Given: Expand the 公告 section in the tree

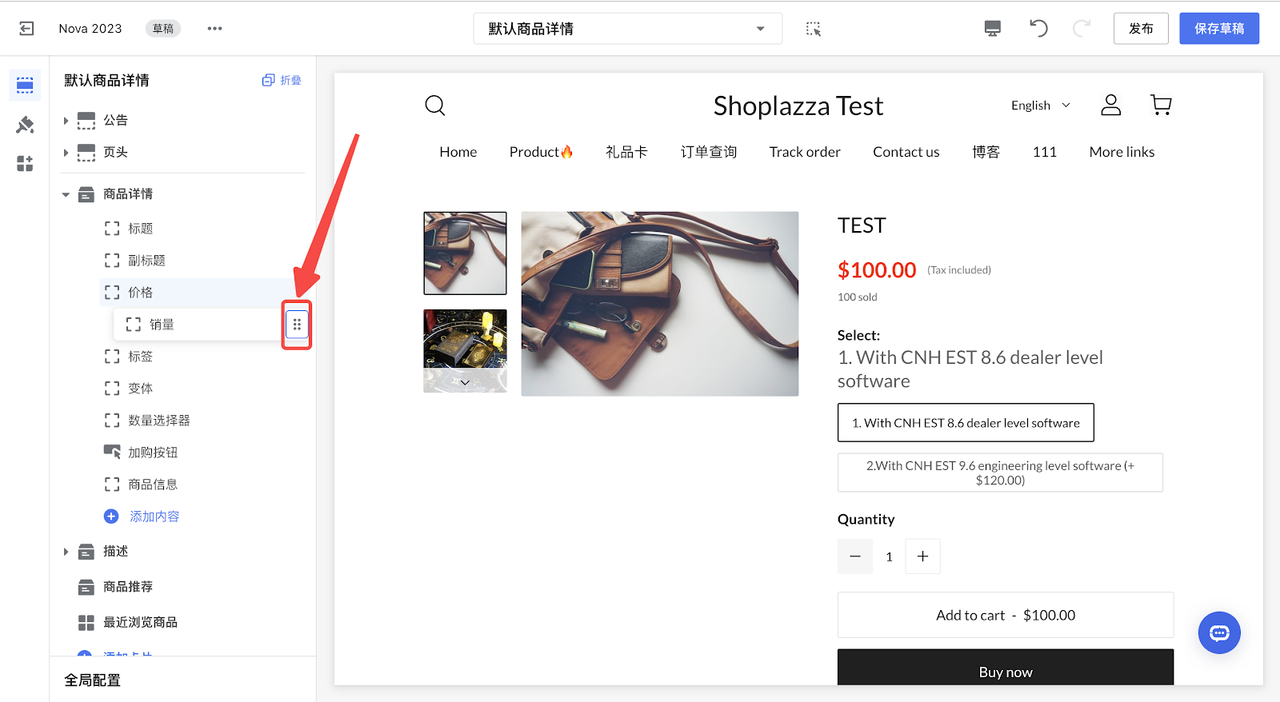Looking at the screenshot, I should point(66,121).
